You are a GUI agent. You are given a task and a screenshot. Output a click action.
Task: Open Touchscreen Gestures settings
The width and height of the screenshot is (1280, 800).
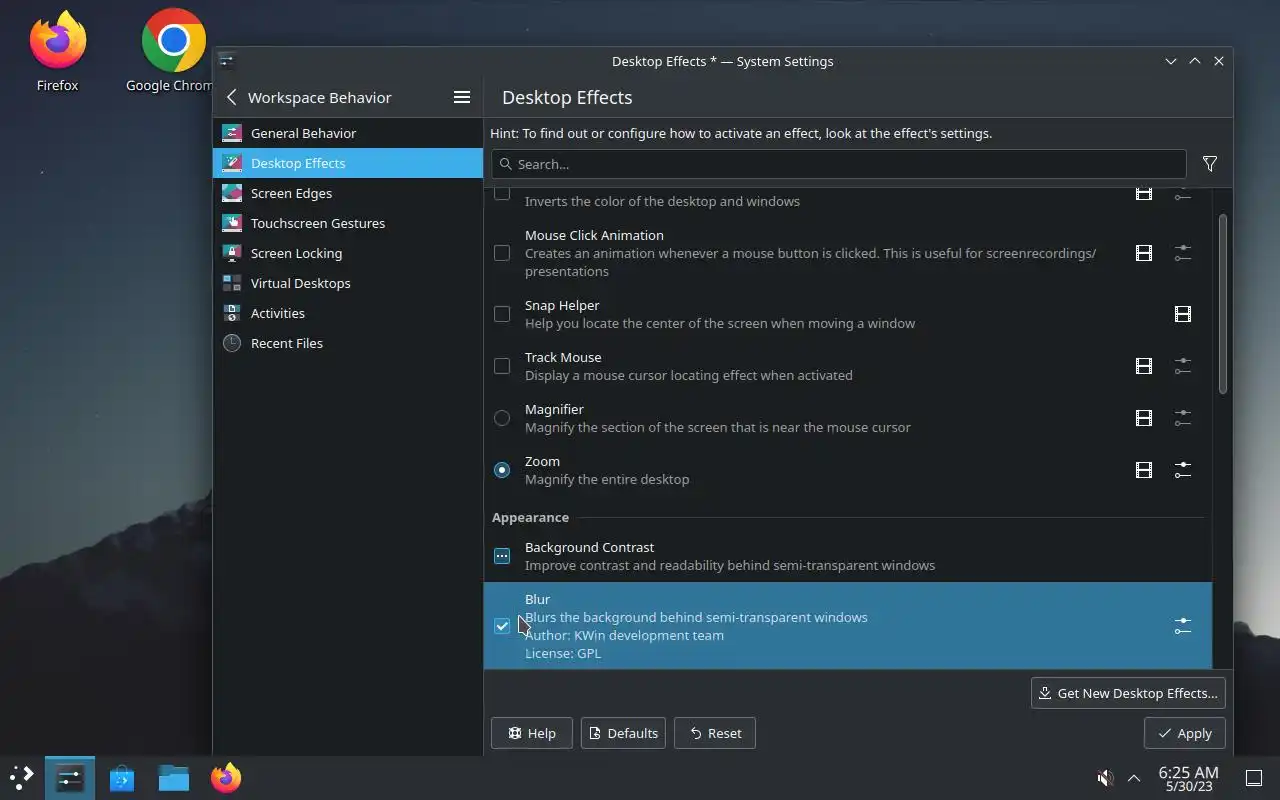tap(348, 223)
